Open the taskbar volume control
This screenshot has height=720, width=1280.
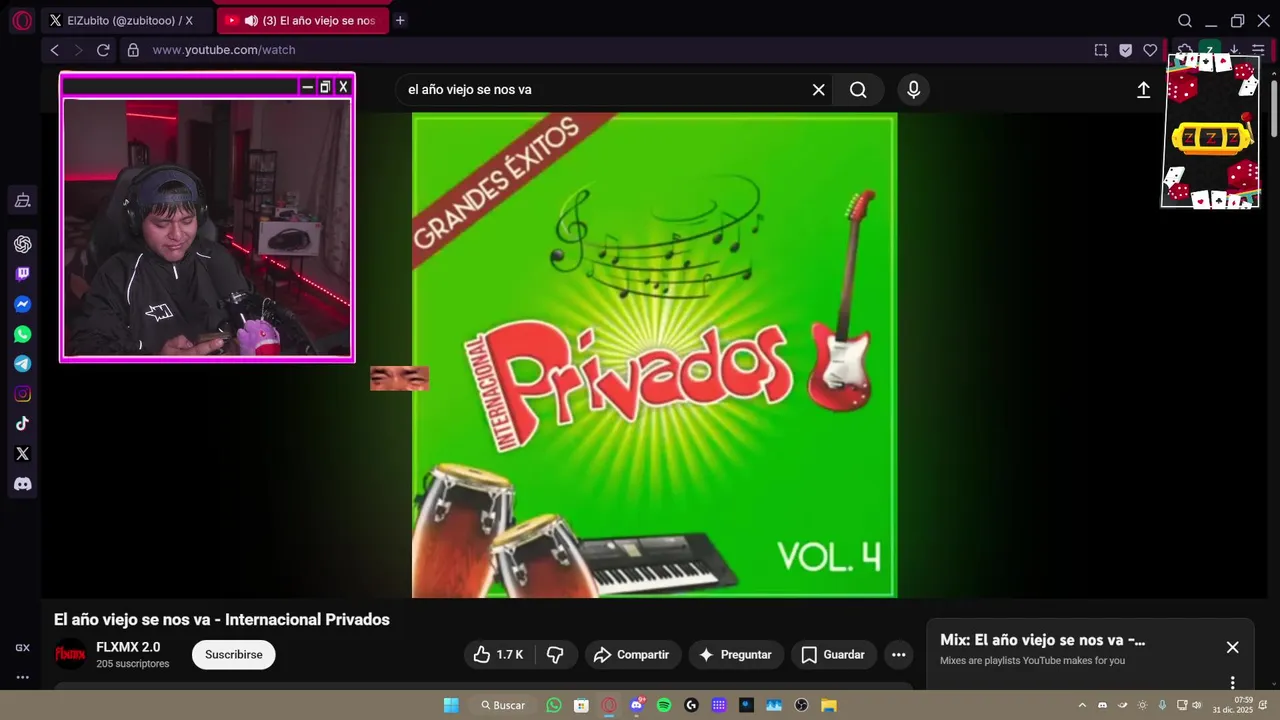(1197, 705)
